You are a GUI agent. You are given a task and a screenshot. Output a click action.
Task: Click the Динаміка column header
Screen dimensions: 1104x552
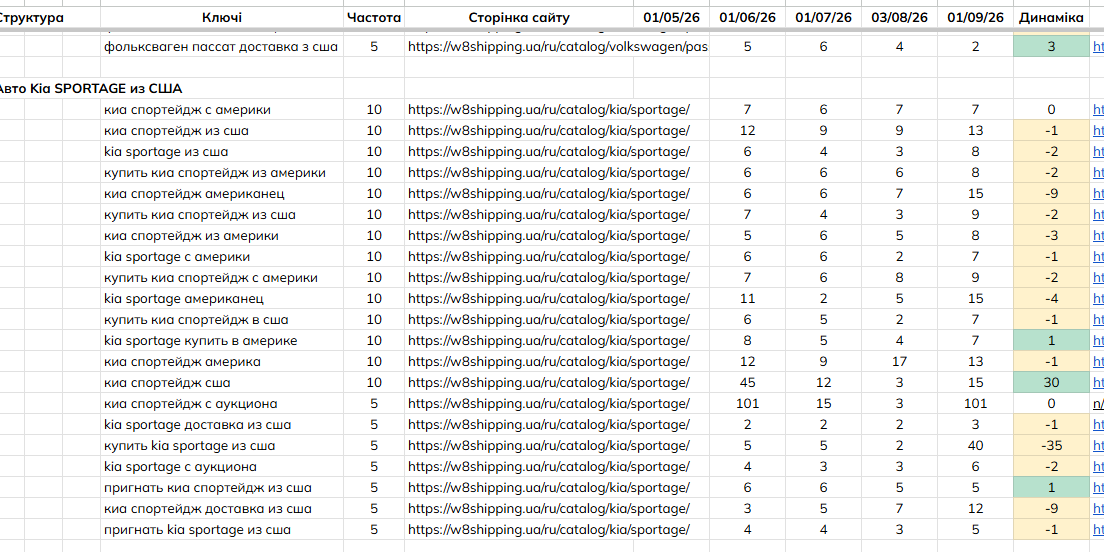point(1051,18)
